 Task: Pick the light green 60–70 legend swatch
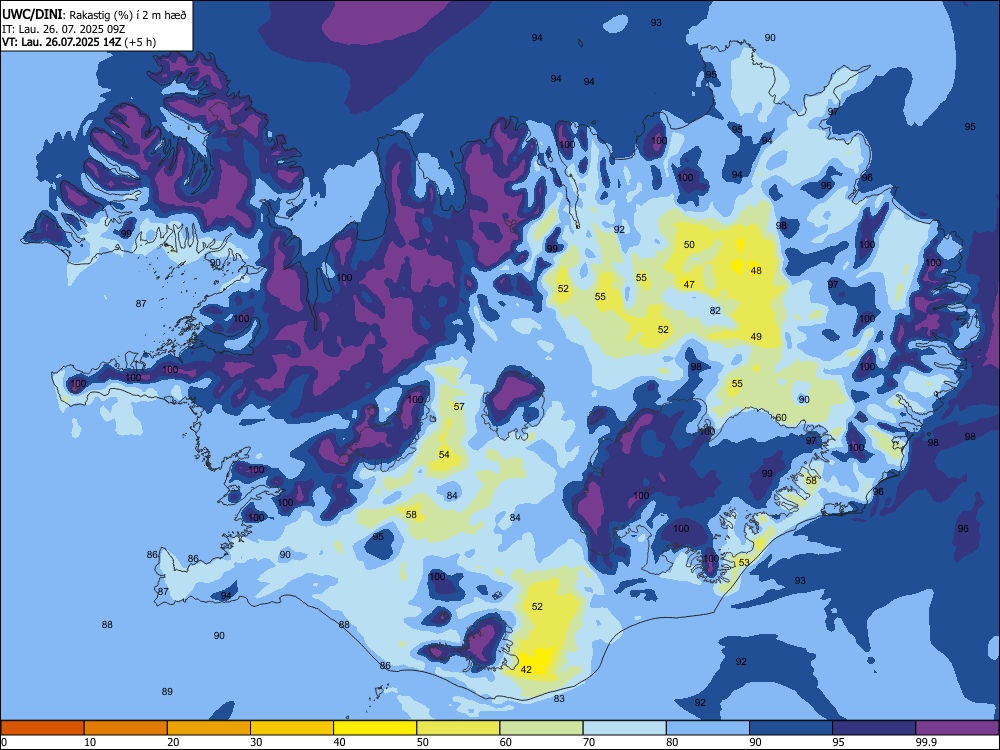[541, 728]
